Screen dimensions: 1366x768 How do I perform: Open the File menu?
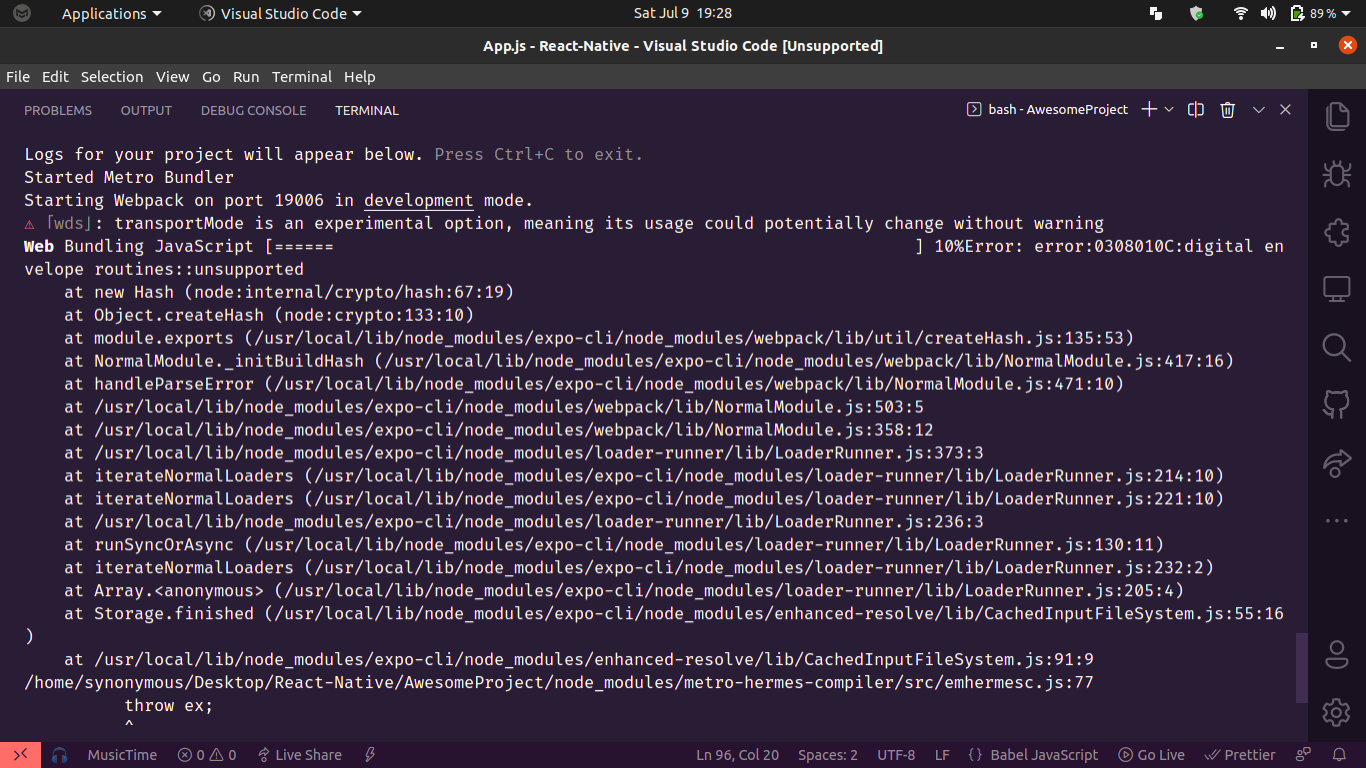click(18, 77)
